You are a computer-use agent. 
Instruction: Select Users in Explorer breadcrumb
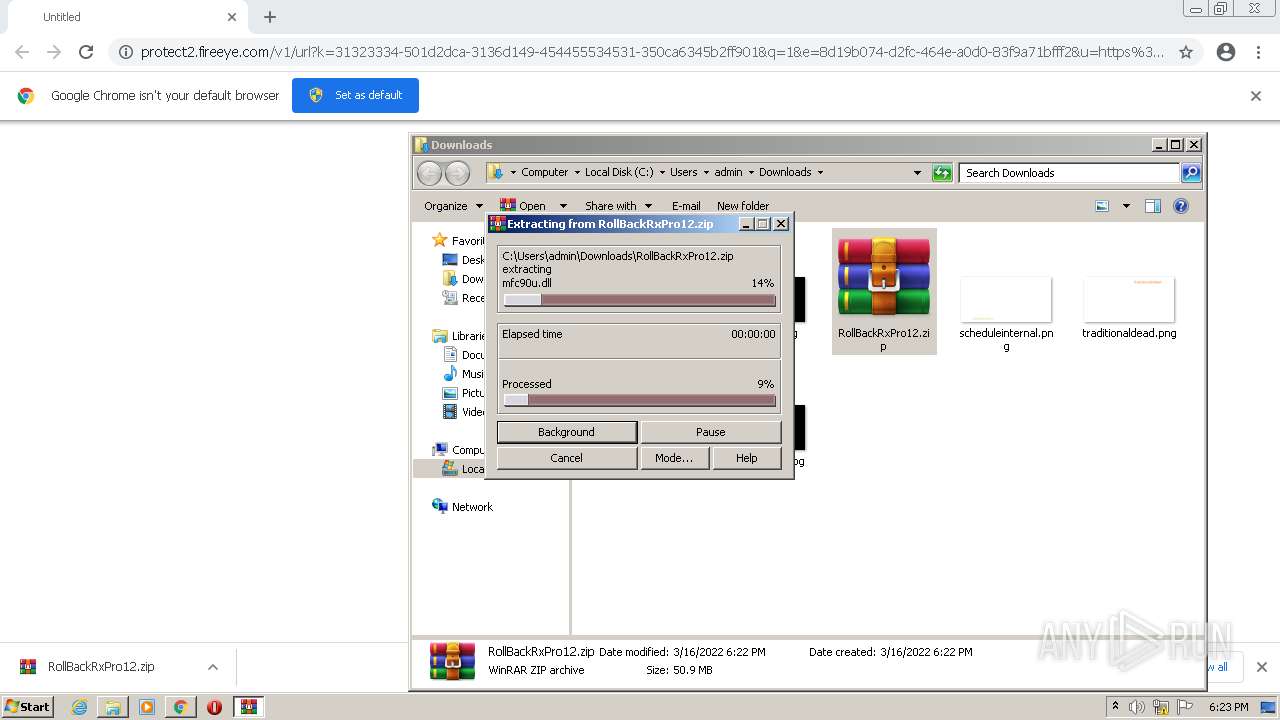684,172
